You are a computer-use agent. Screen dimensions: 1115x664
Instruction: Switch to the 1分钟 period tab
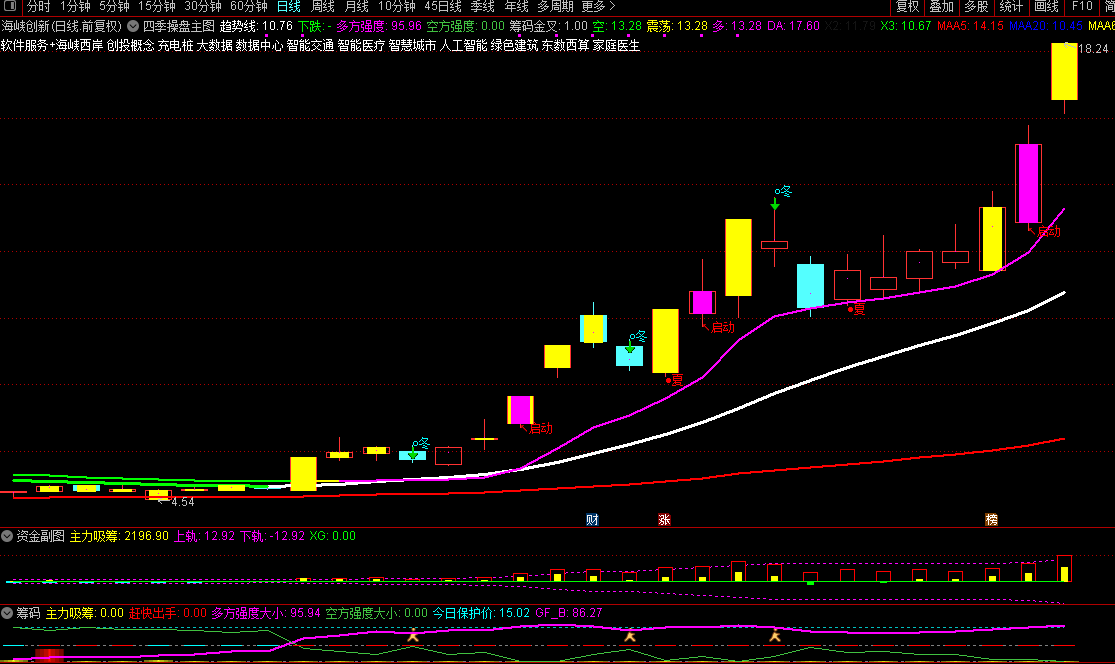[x=75, y=6]
